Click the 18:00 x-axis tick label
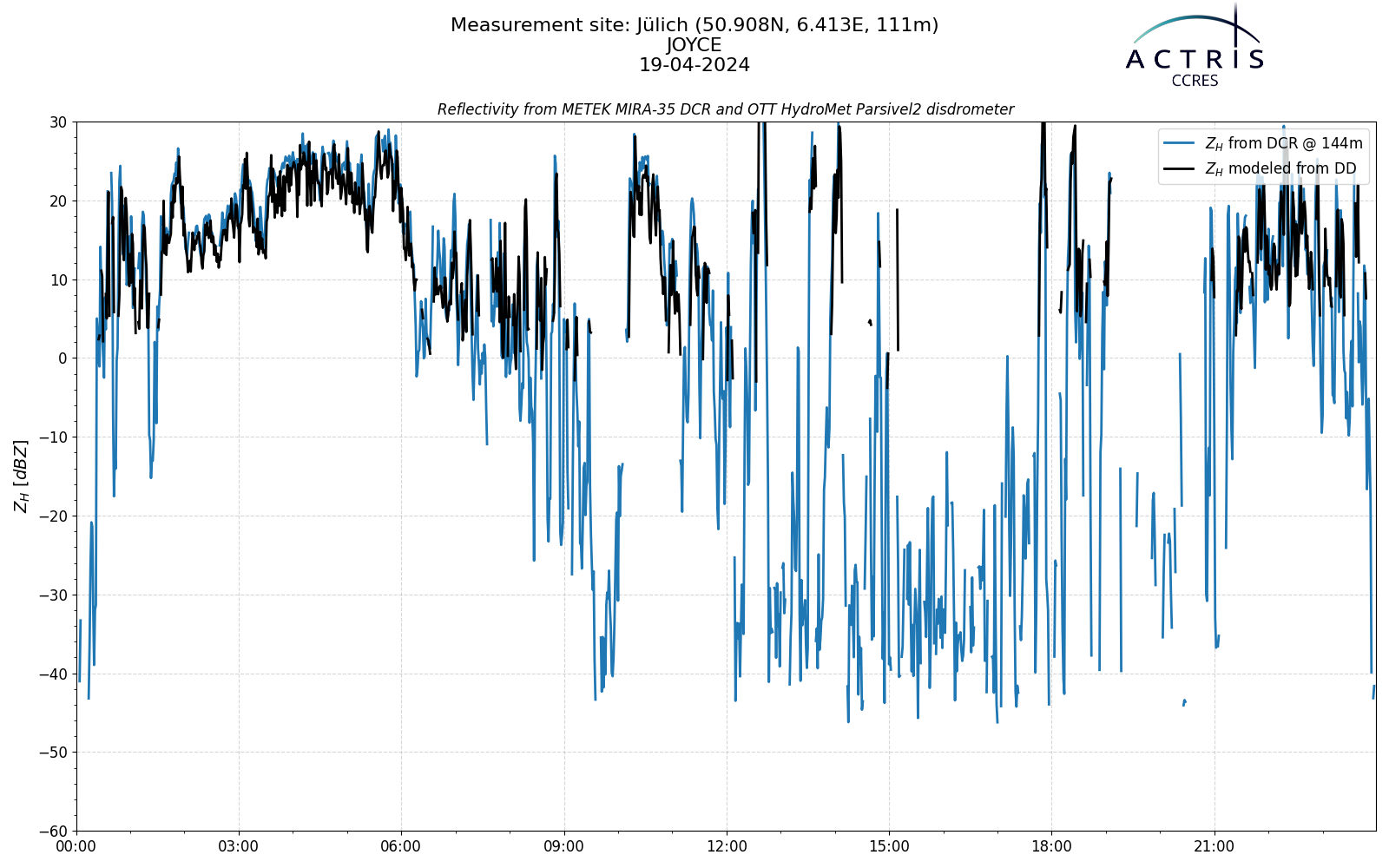Screen dimensions: 1389x868 click(1051, 846)
